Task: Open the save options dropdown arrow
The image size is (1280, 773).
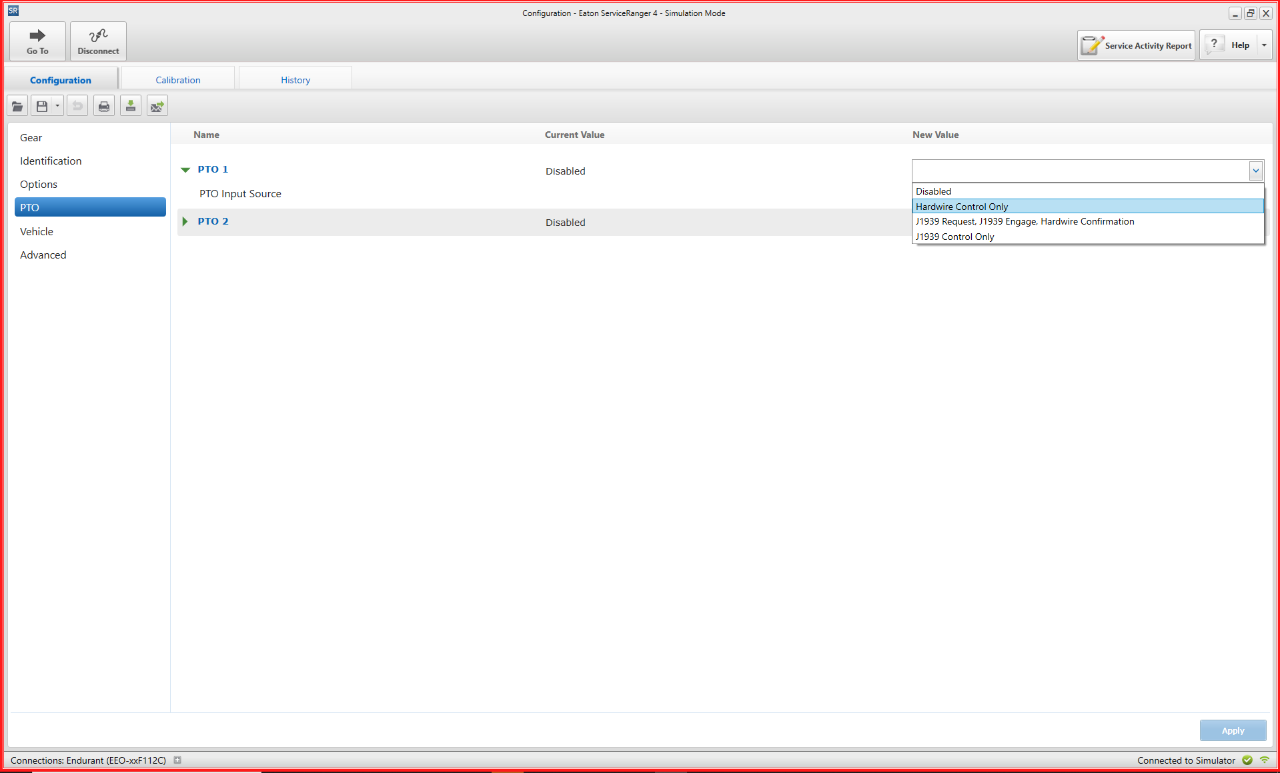Action: point(58,106)
